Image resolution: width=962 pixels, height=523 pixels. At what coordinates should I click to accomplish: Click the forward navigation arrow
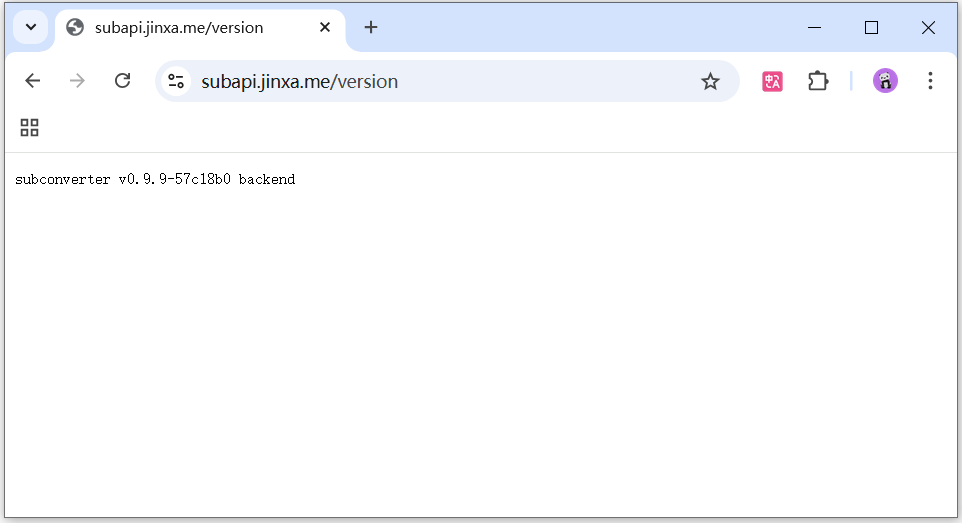[77, 81]
